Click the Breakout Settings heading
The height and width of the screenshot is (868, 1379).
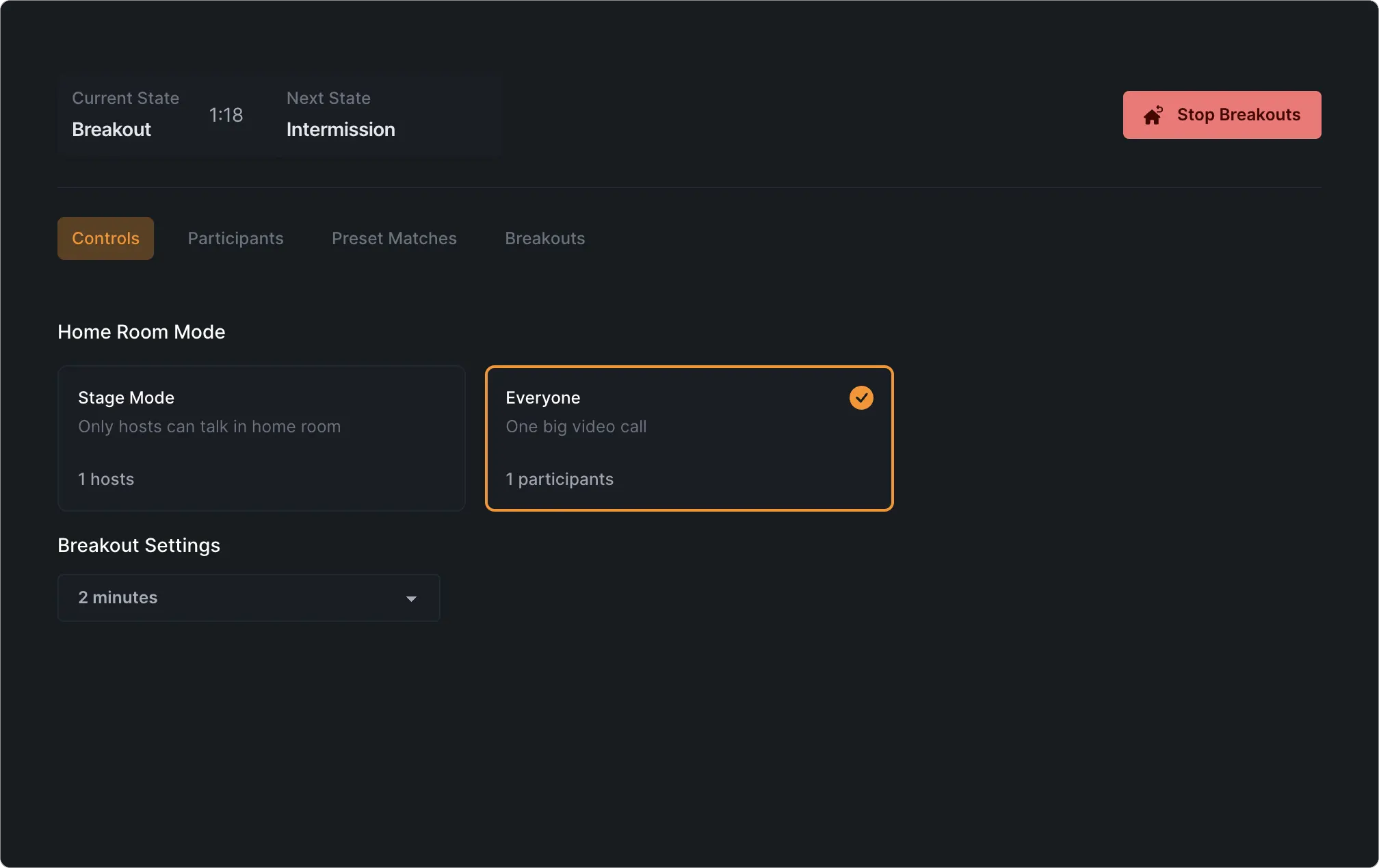point(139,546)
